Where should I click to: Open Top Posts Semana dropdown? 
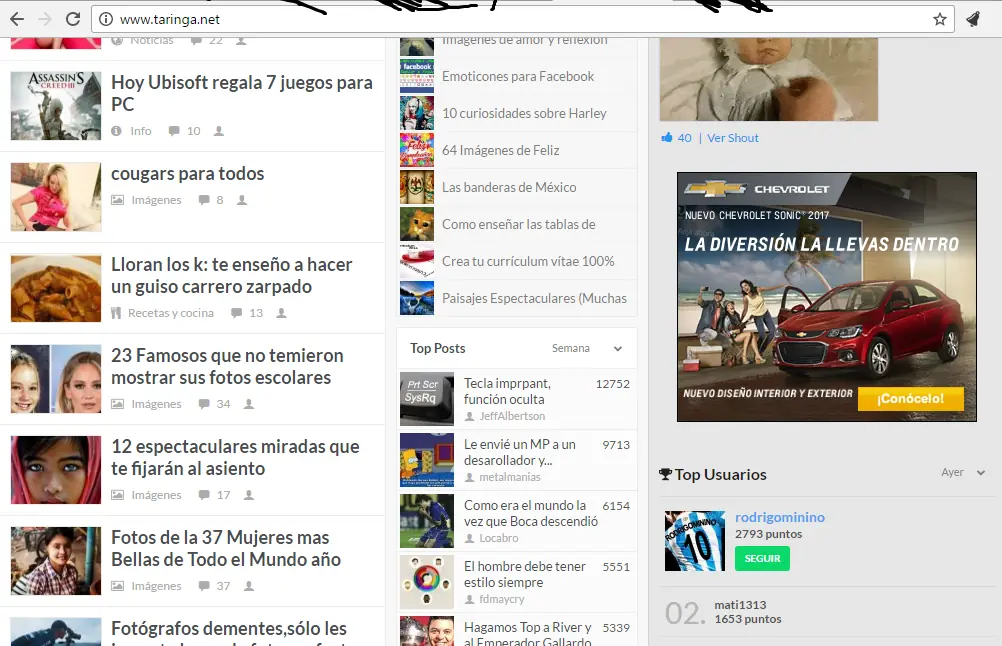tap(587, 348)
